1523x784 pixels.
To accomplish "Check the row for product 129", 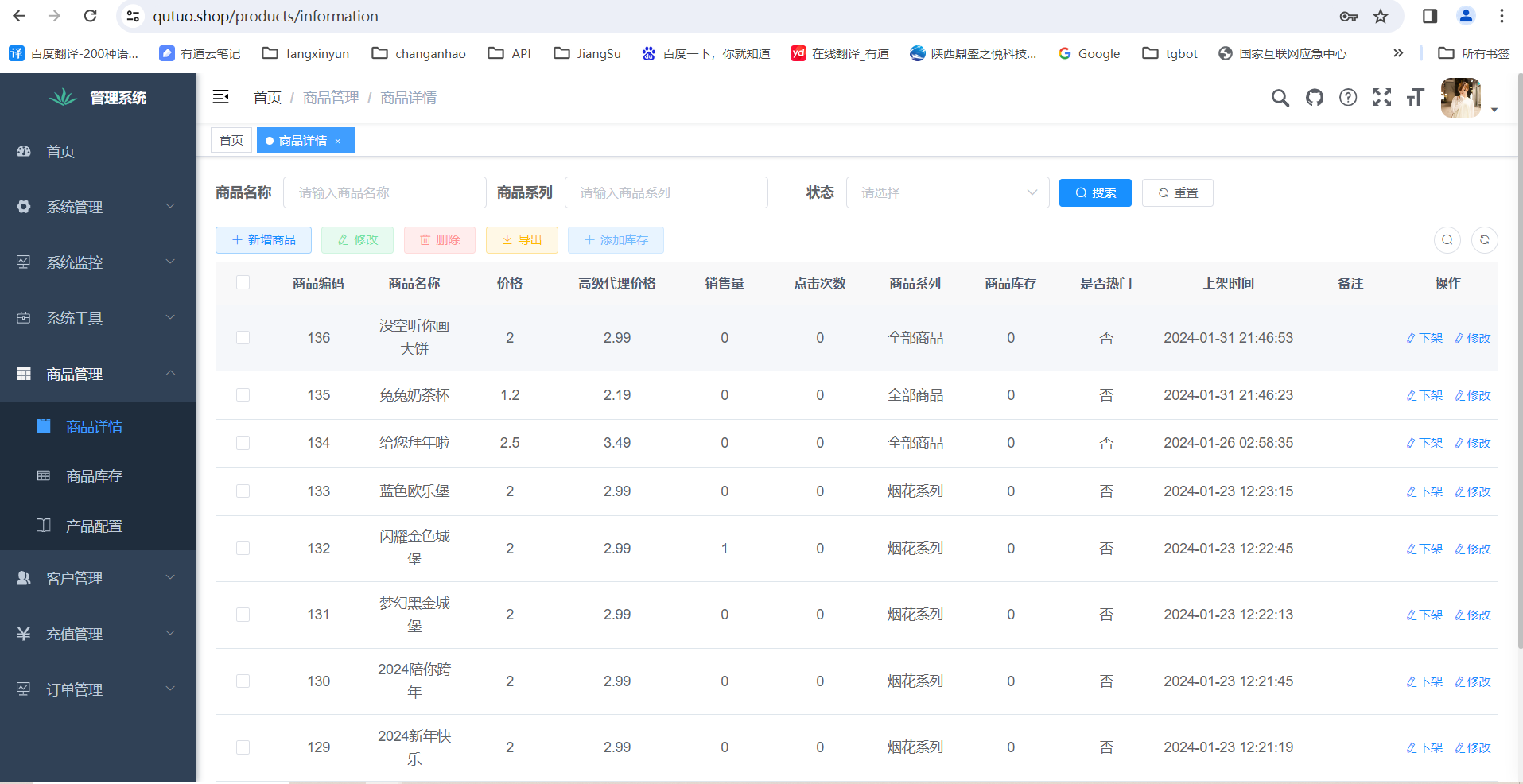I will pyautogui.click(x=243, y=747).
